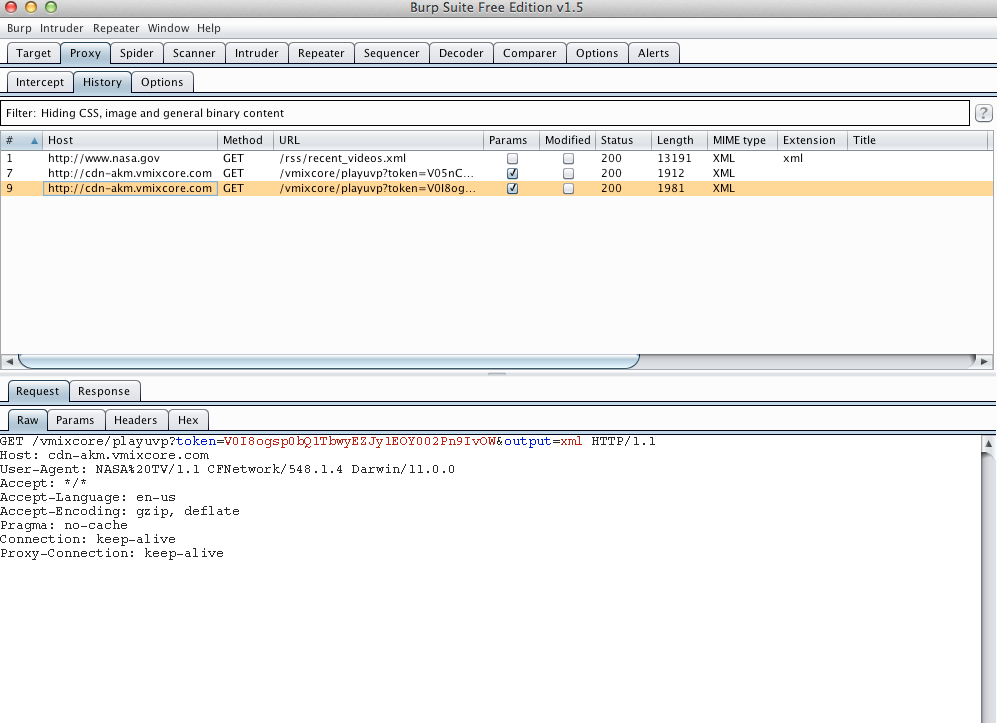Switch to the Scanner tab
Image resolution: width=997 pixels, height=723 pixels.
point(194,53)
